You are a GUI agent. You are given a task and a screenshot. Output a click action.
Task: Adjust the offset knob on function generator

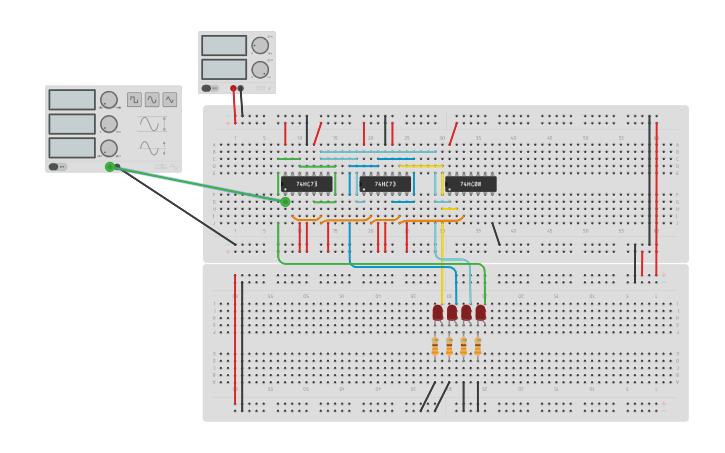[109, 148]
